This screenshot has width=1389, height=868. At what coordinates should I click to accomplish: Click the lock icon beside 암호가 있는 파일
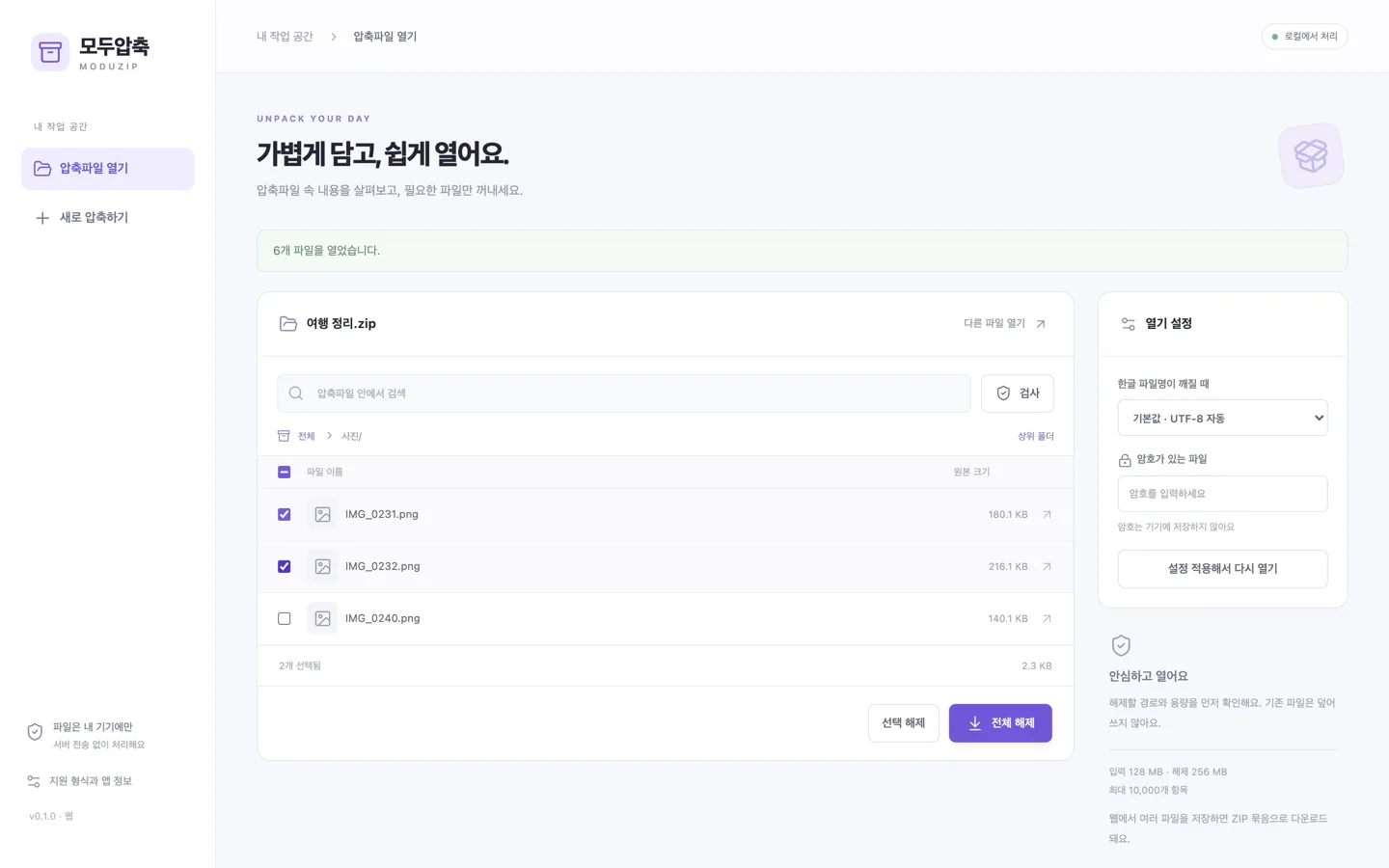pyautogui.click(x=1125, y=460)
